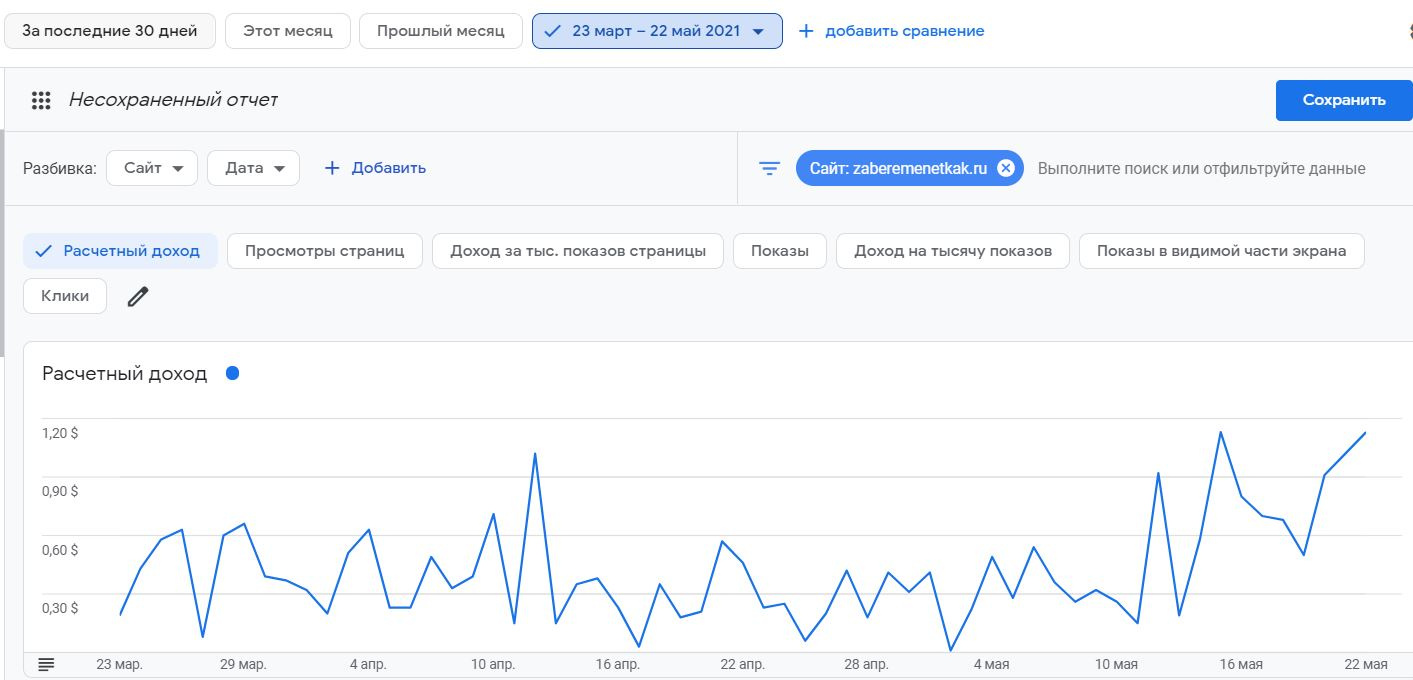1413x680 pixels.
Task: Click the chart legend lines icon
Action: [46, 664]
